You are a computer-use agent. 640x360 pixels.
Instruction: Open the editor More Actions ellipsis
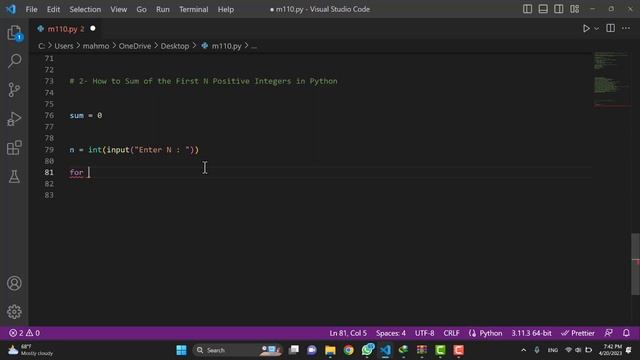[x=626, y=28]
